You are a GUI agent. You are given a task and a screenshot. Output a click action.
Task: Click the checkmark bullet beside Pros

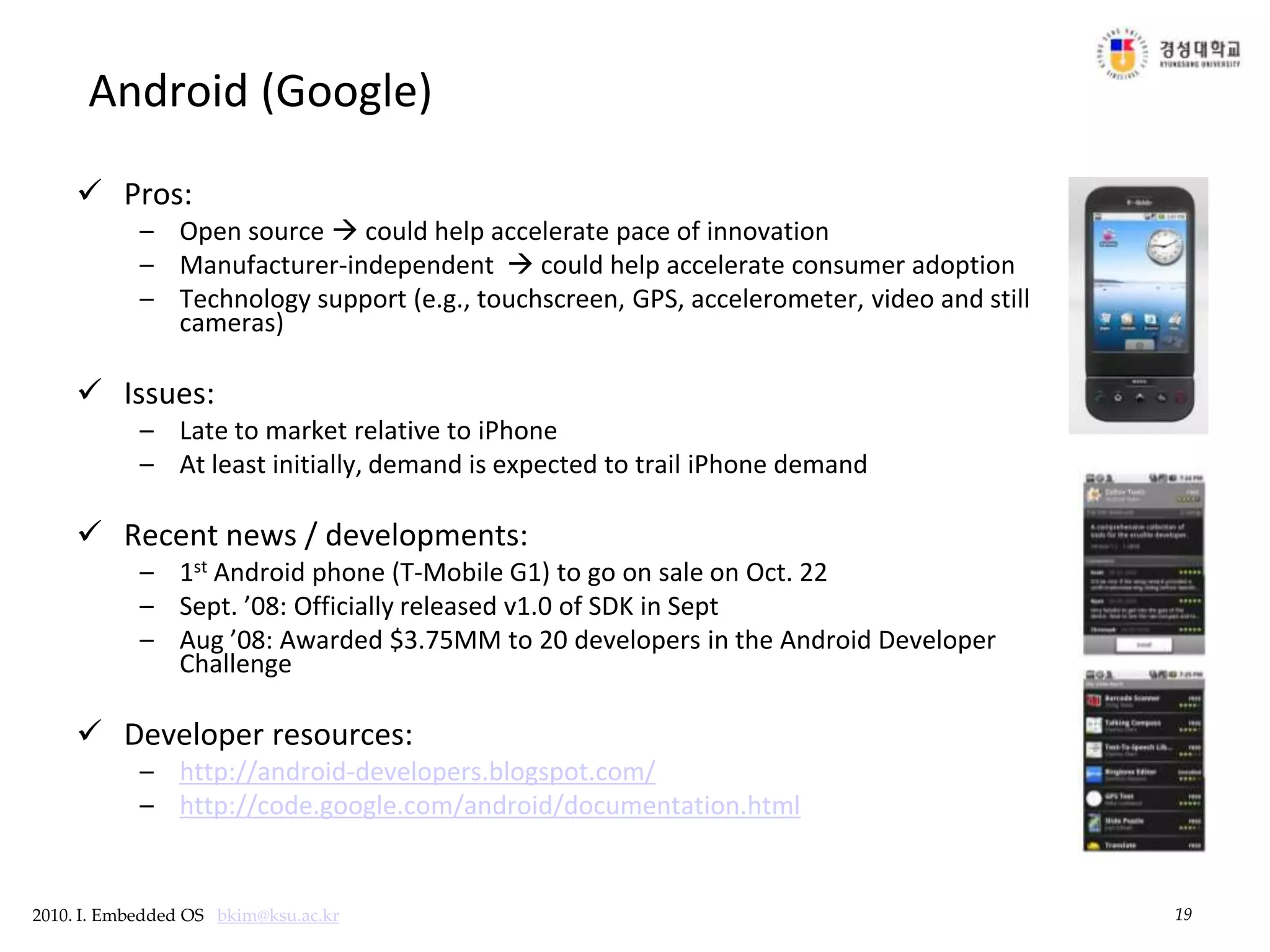coord(90,191)
